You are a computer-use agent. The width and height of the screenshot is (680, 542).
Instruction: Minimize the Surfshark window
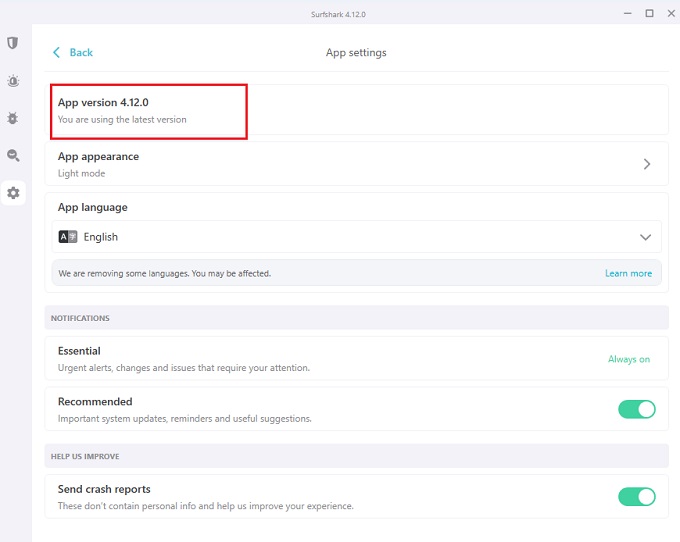click(628, 13)
